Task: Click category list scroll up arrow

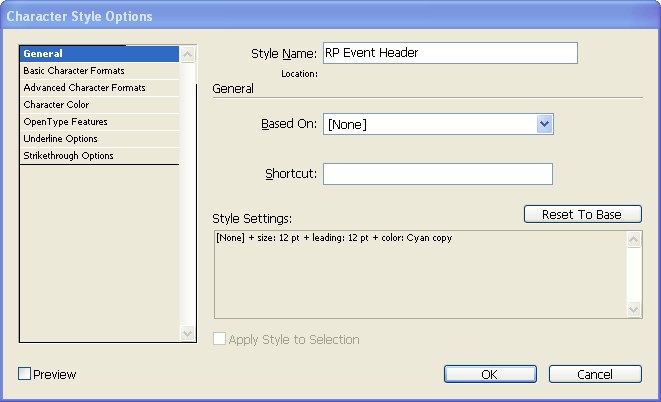Action: click(x=188, y=54)
